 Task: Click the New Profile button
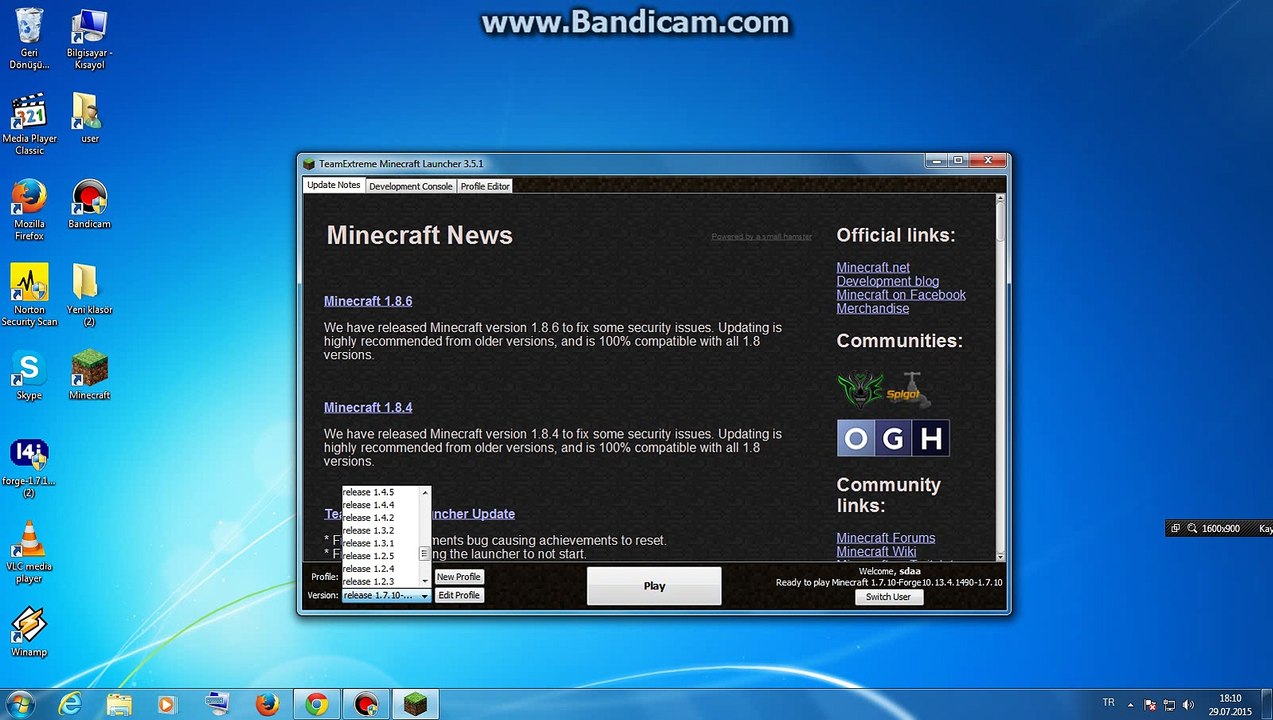click(459, 577)
